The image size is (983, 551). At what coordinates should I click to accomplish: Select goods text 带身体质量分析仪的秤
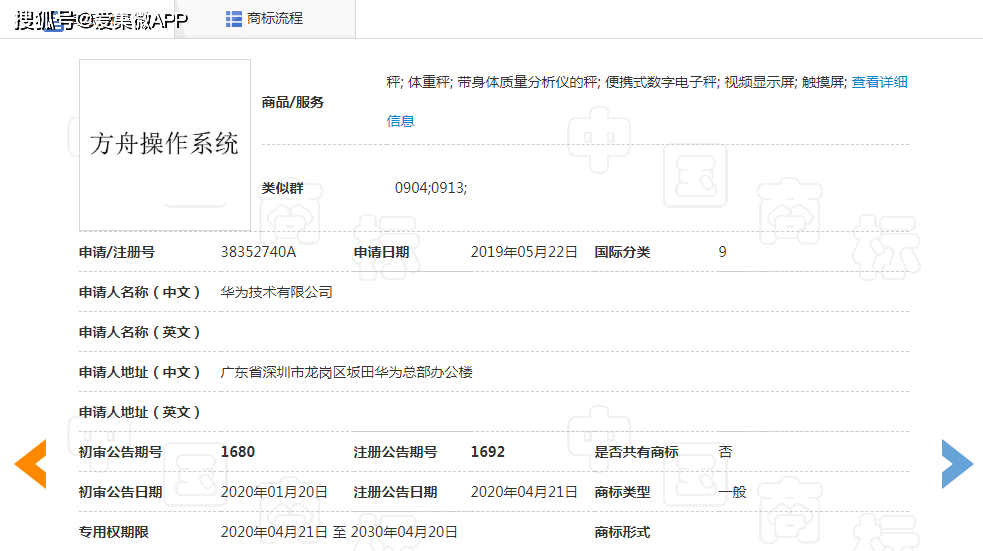[x=527, y=82]
